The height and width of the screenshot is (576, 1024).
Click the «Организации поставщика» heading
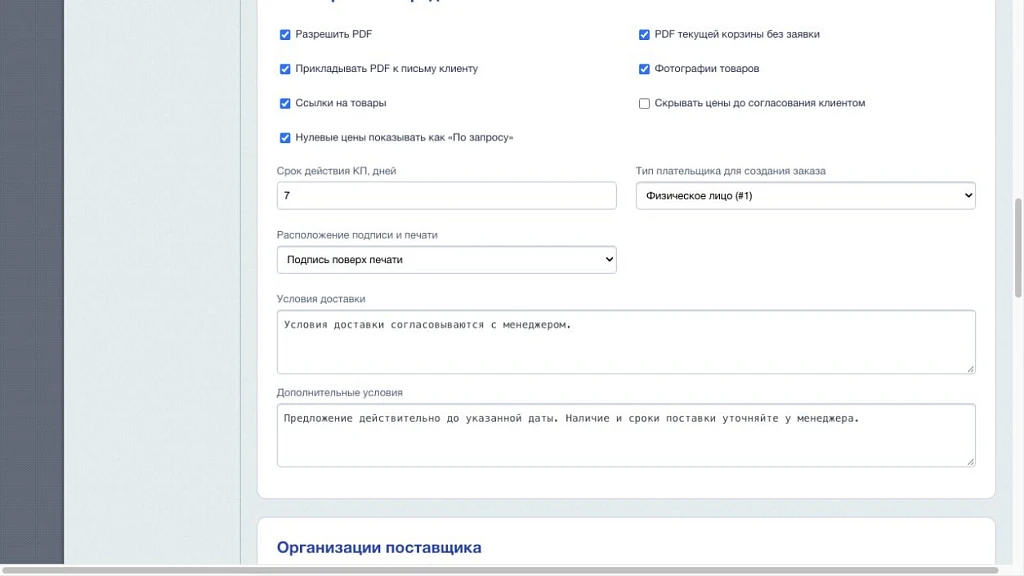[379, 547]
